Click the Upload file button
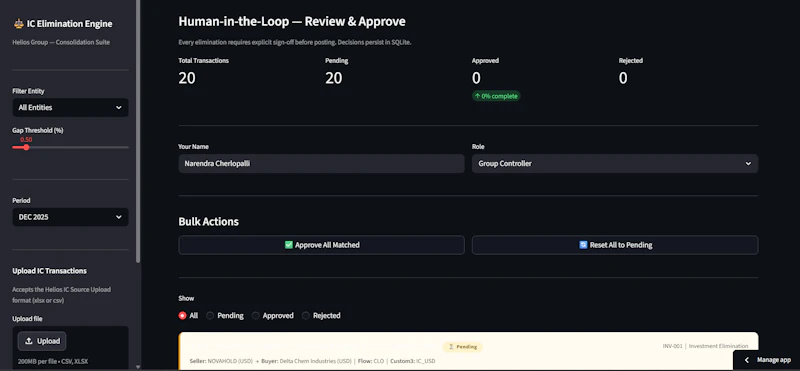Image resolution: width=800 pixels, height=371 pixels. point(42,341)
